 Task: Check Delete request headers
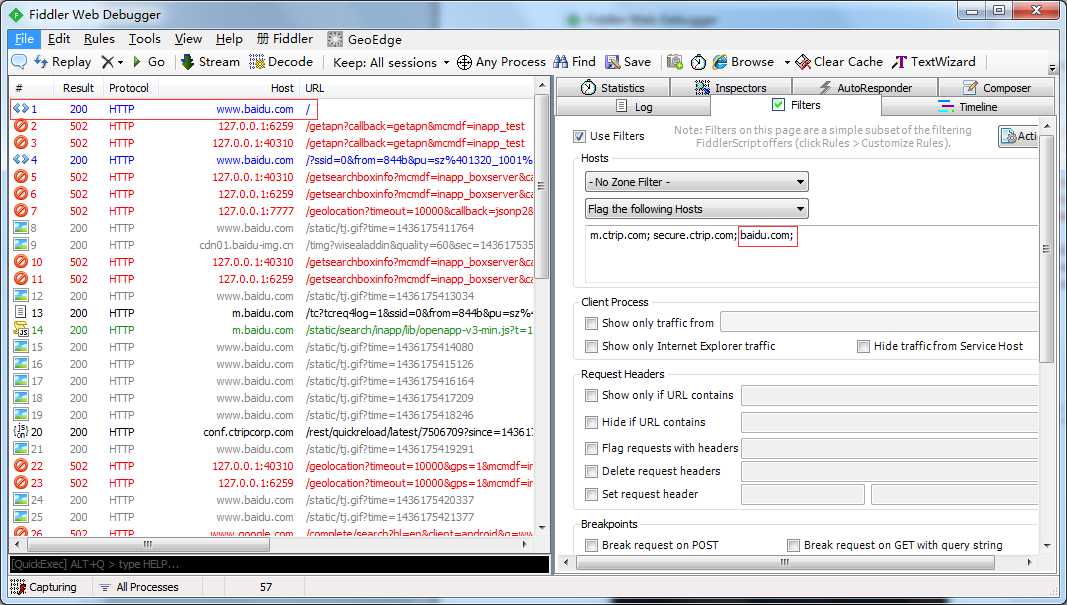tap(591, 472)
